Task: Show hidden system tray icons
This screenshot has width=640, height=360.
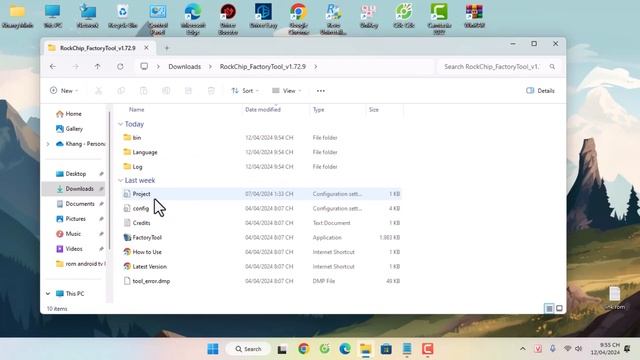Action: pyautogui.click(x=522, y=349)
